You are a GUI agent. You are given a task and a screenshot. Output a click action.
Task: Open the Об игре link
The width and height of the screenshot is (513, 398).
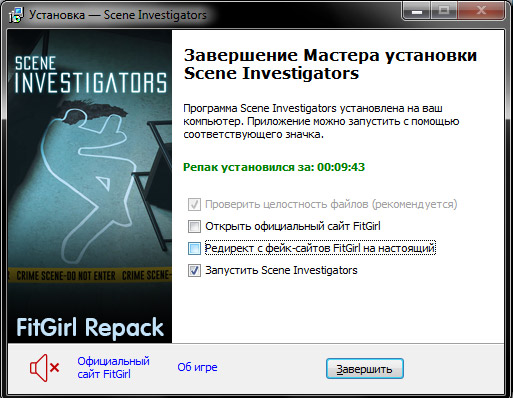coord(197,367)
